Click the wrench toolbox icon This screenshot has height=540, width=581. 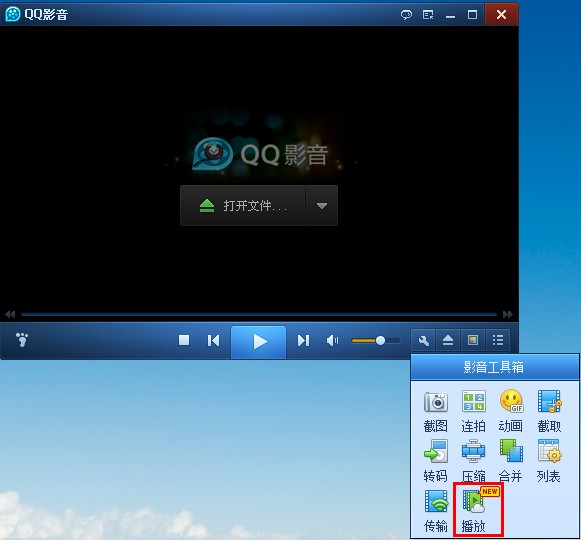(x=424, y=340)
